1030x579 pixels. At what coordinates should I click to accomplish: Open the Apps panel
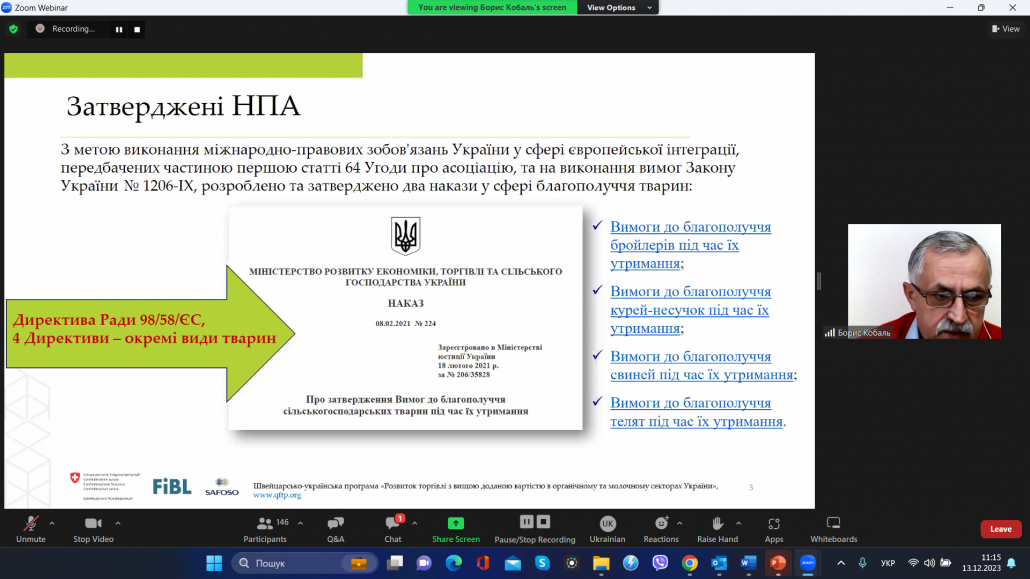(774, 524)
